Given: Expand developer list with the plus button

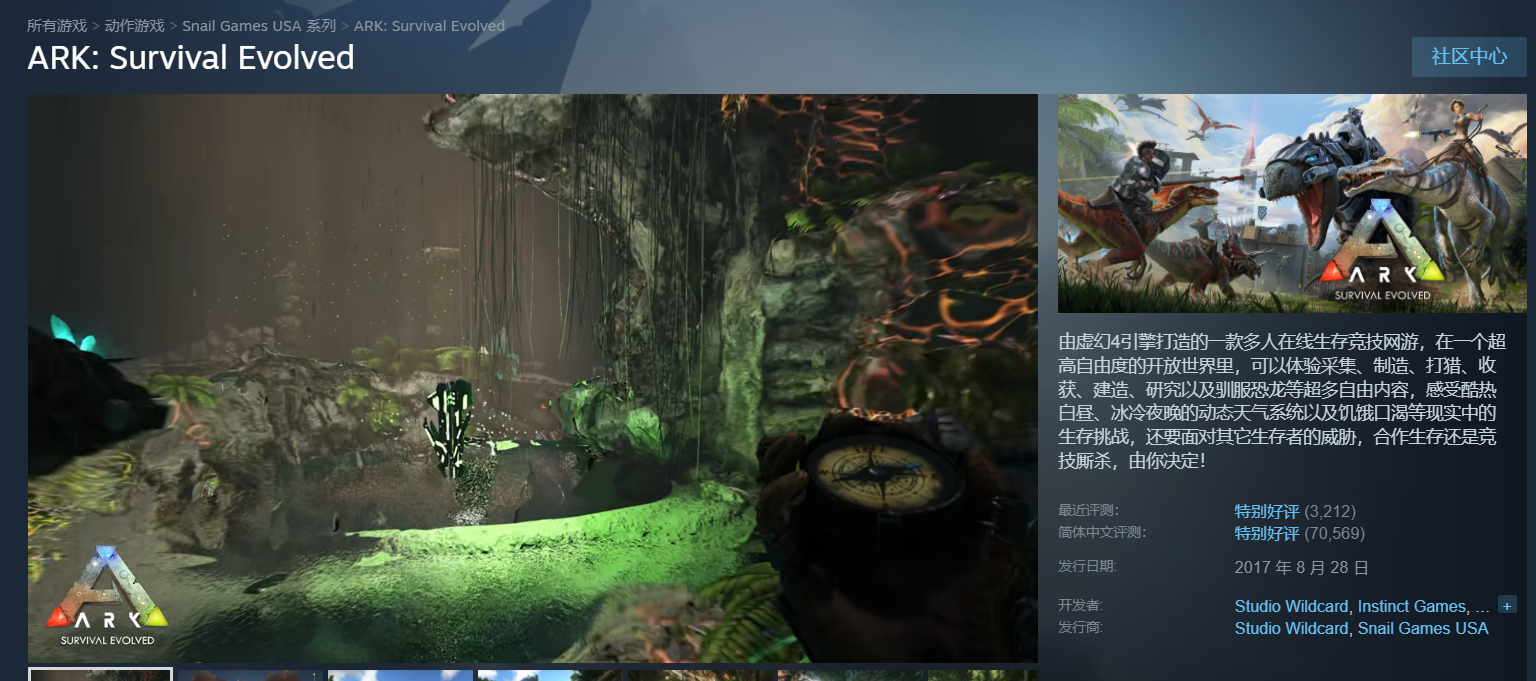Looking at the screenshot, I should (1507, 605).
